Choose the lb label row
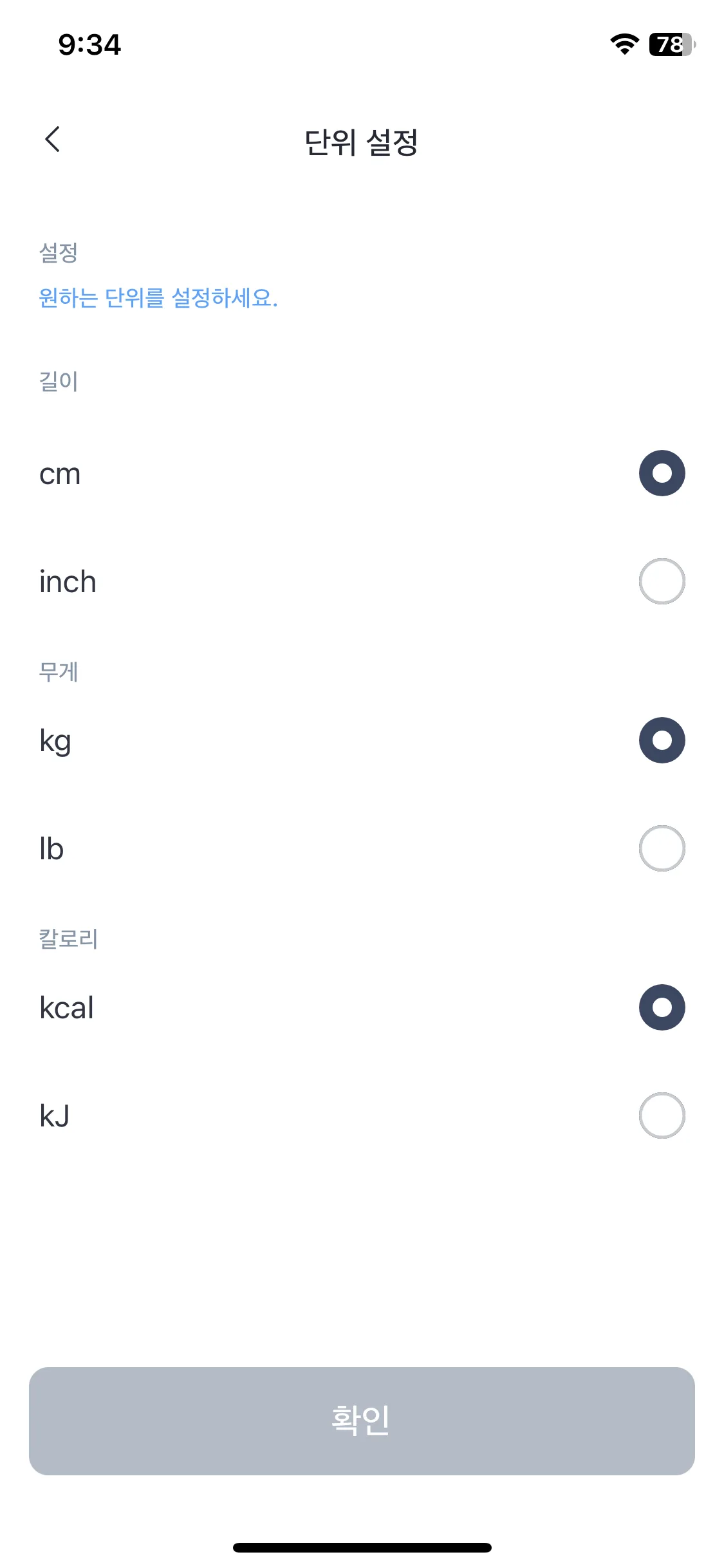 [362, 848]
